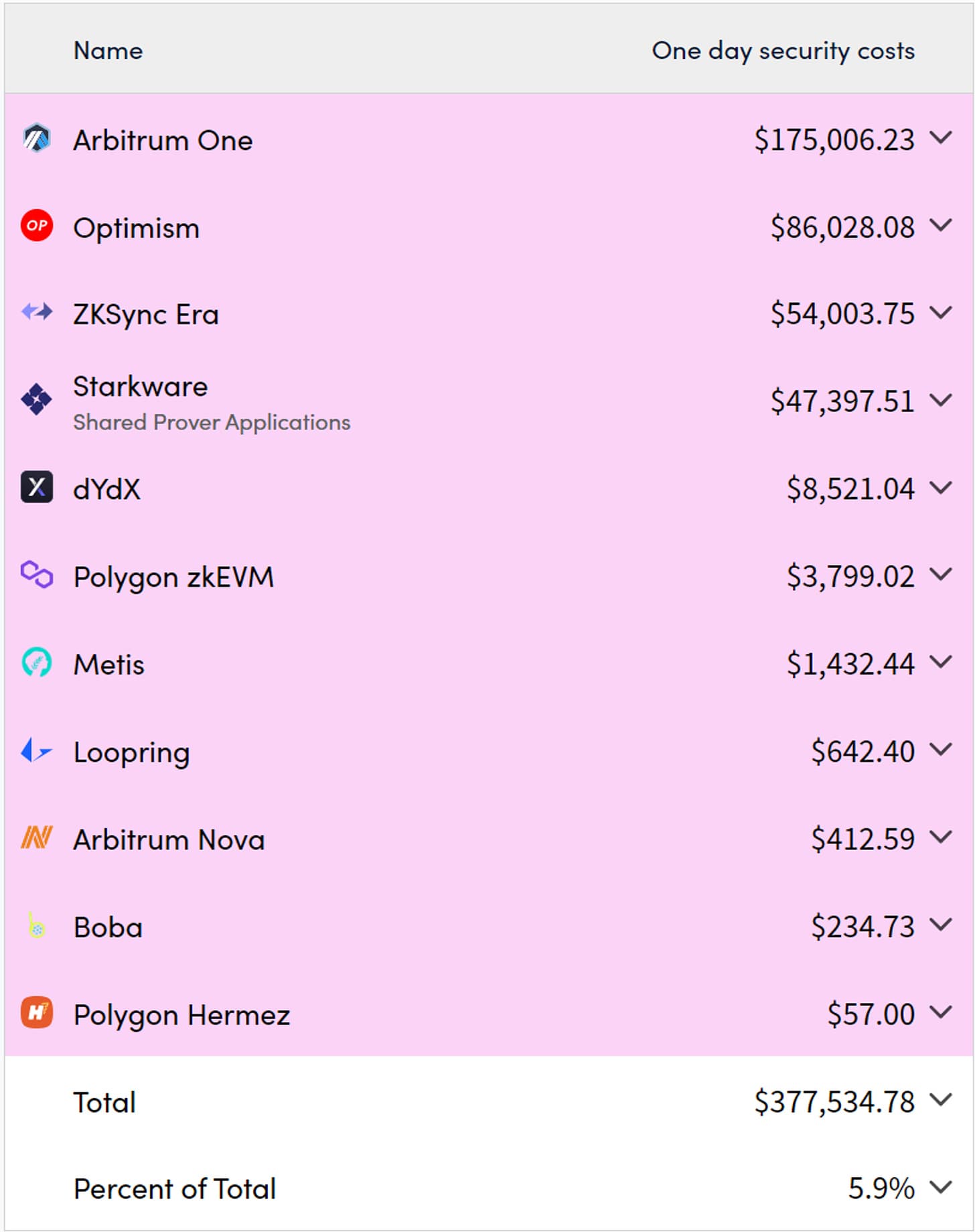Sort by the Name column header
This screenshot has width=975, height=1232.
(108, 50)
